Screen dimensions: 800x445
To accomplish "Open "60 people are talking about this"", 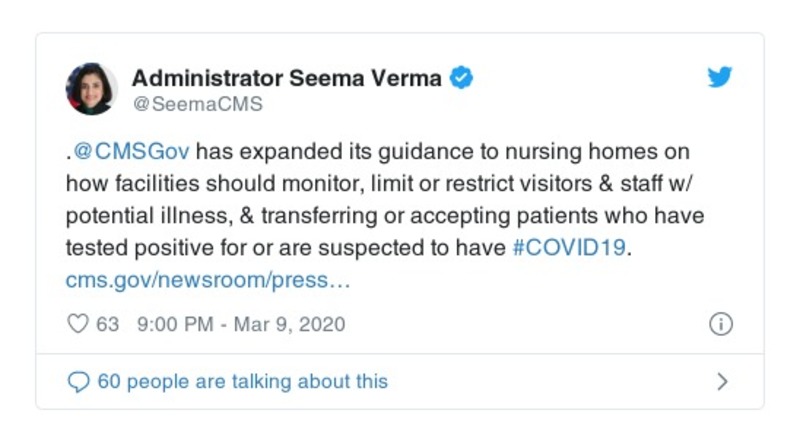I will point(242,381).
